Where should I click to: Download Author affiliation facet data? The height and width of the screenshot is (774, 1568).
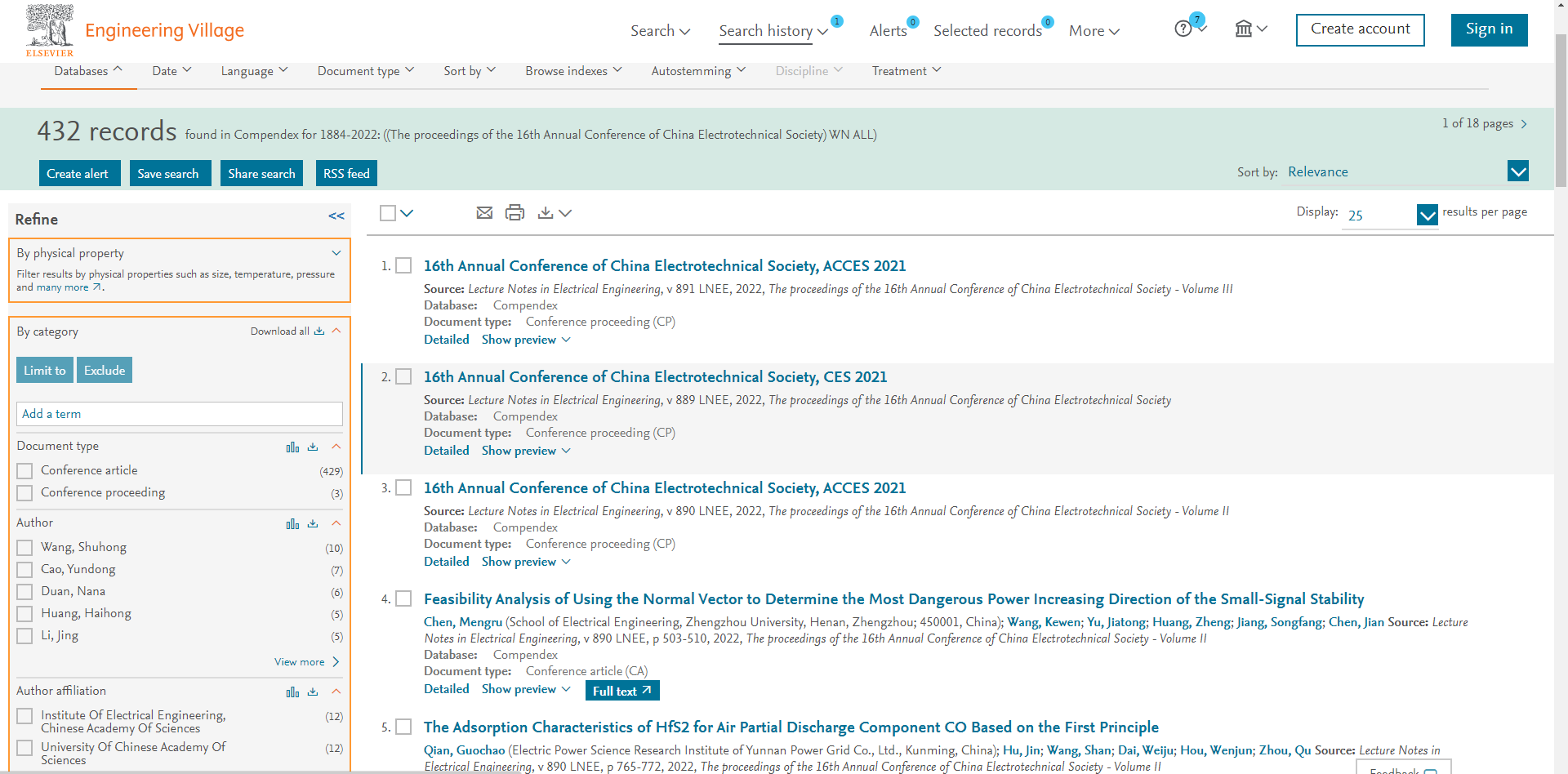(313, 692)
